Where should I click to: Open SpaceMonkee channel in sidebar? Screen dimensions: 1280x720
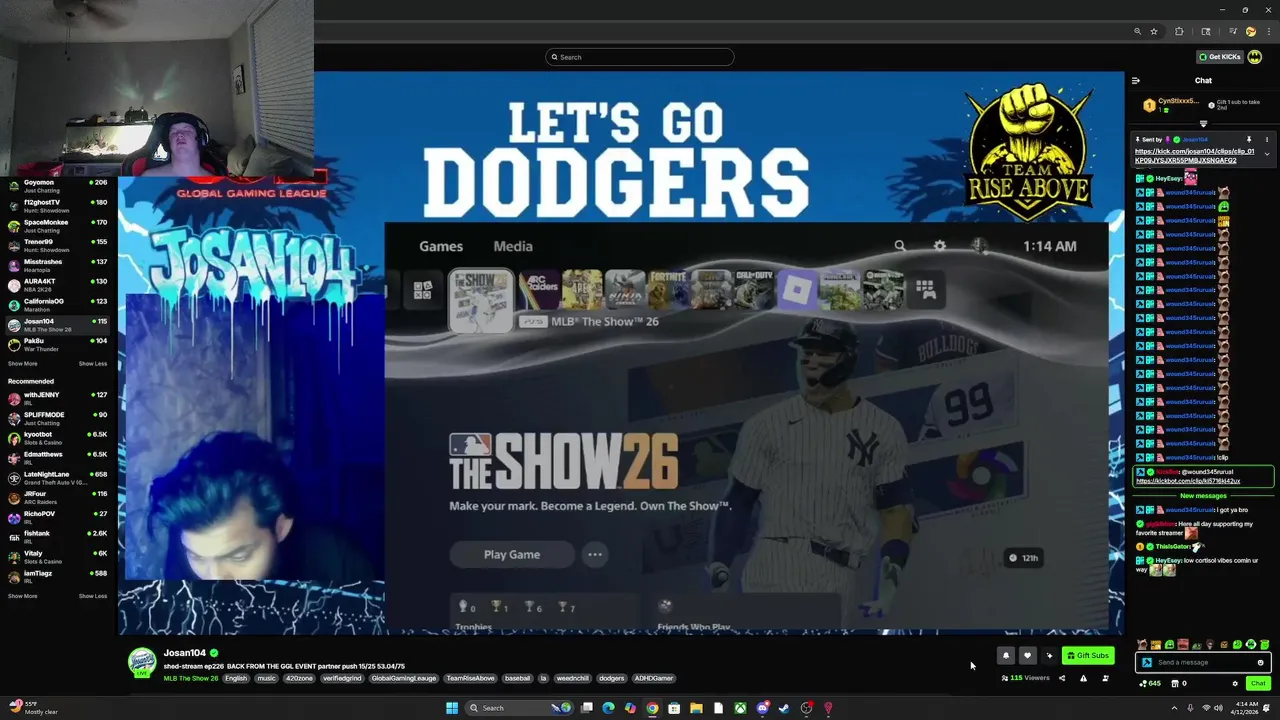click(x=58, y=226)
